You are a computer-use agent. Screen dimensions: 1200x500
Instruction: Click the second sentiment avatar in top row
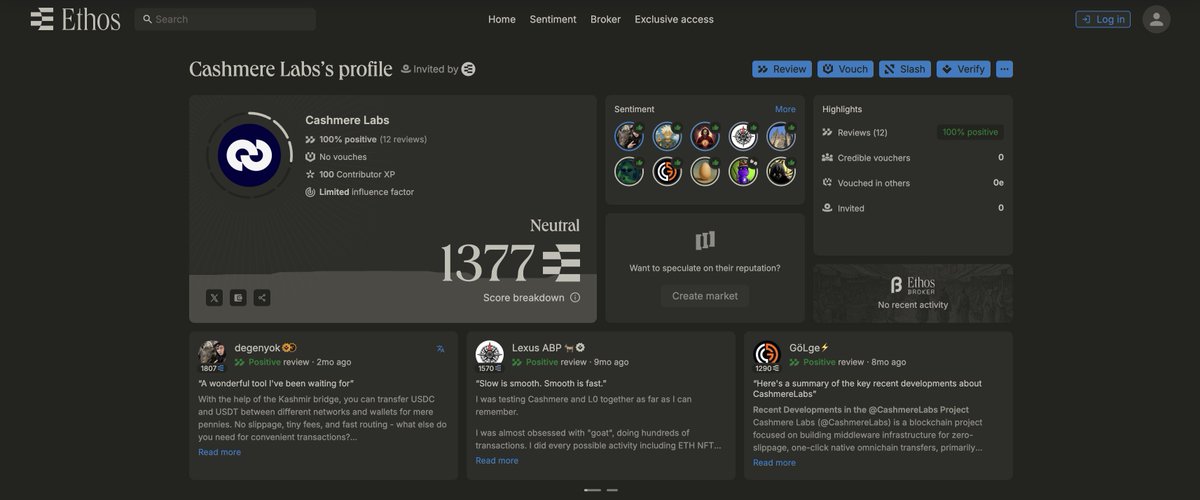(667, 136)
